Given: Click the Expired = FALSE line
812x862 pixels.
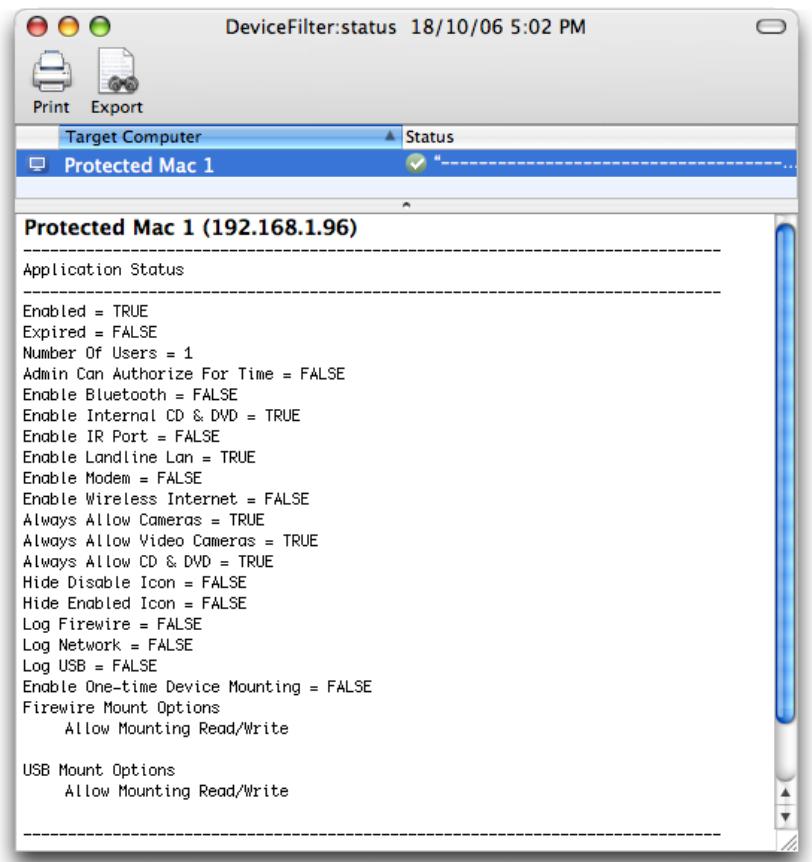Looking at the screenshot, I should (90, 332).
